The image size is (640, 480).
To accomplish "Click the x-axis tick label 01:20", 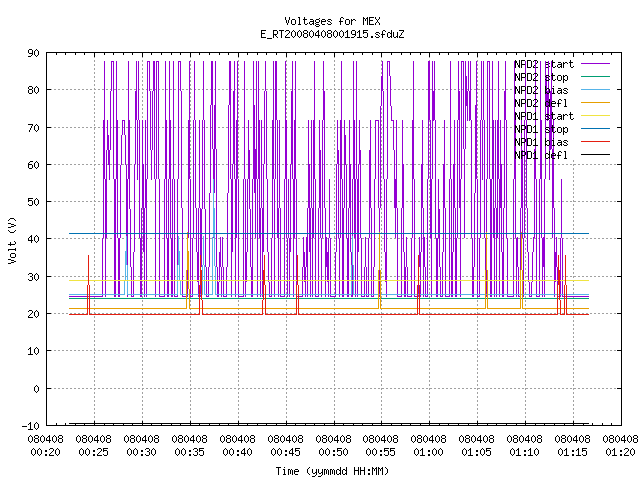I will (620, 452).
